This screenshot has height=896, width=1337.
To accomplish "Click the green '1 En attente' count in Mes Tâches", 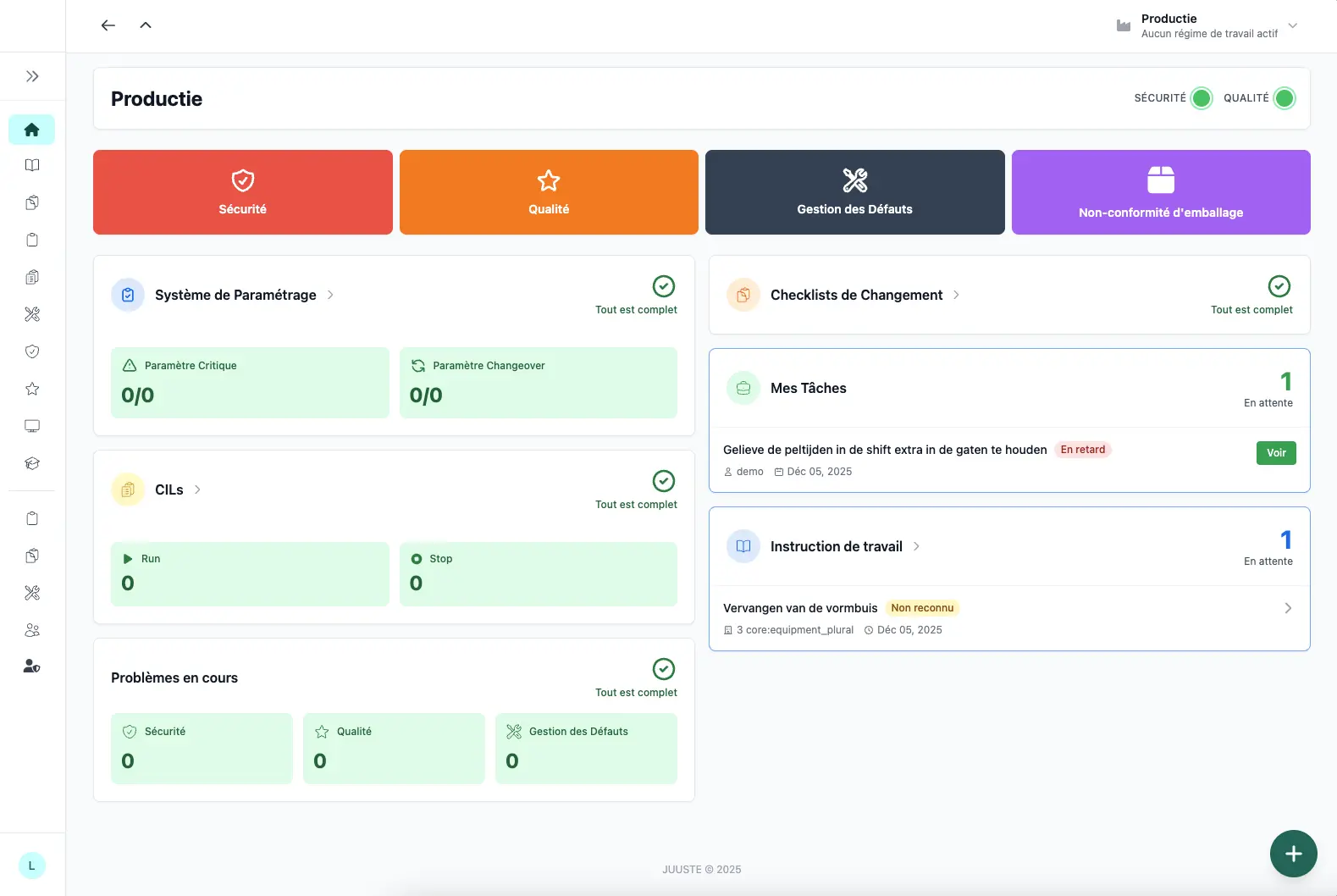I will (1268, 389).
